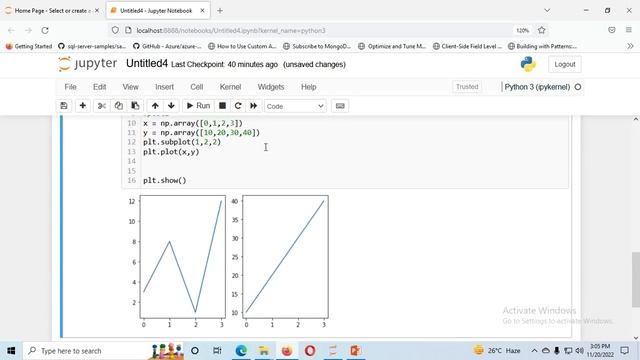Click the Jupyter logo
640x360 pixels.
pos(87,64)
